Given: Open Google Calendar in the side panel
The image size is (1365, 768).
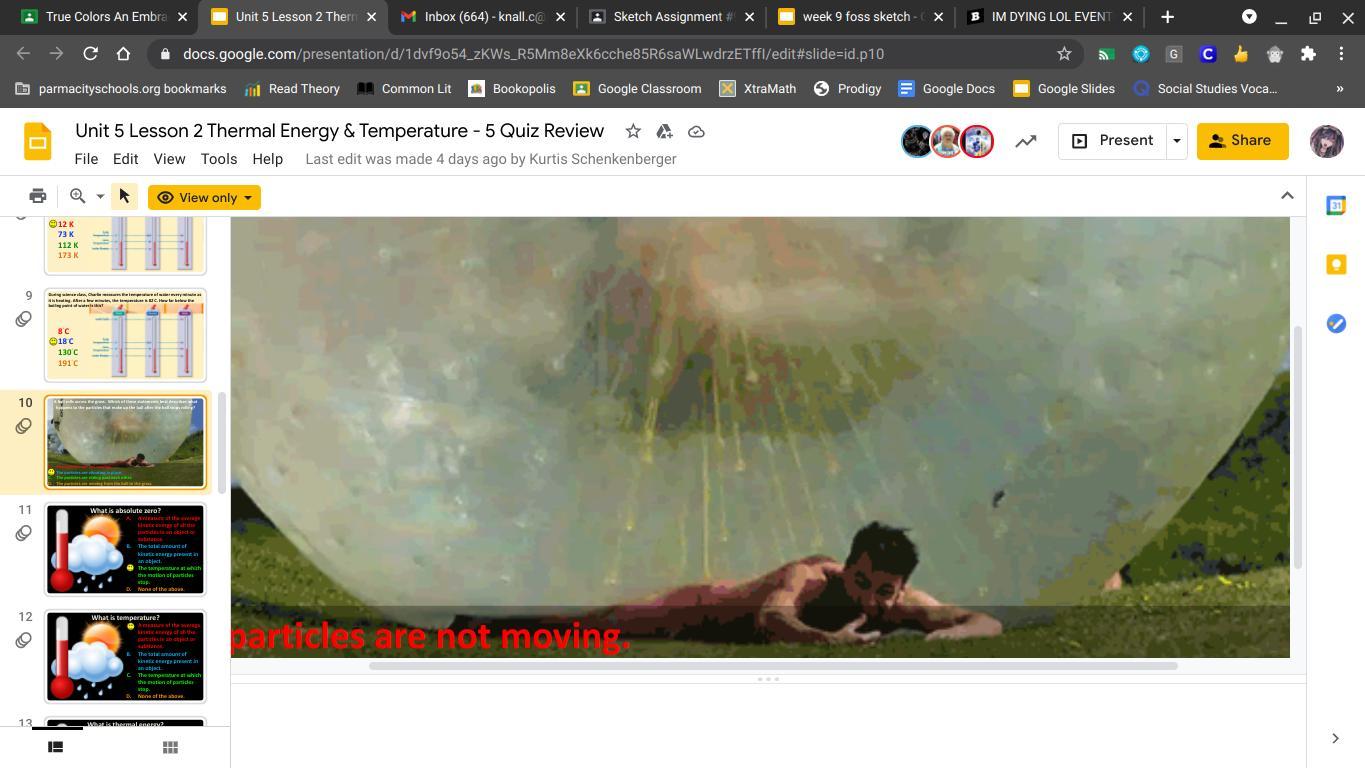Looking at the screenshot, I should tap(1336, 205).
